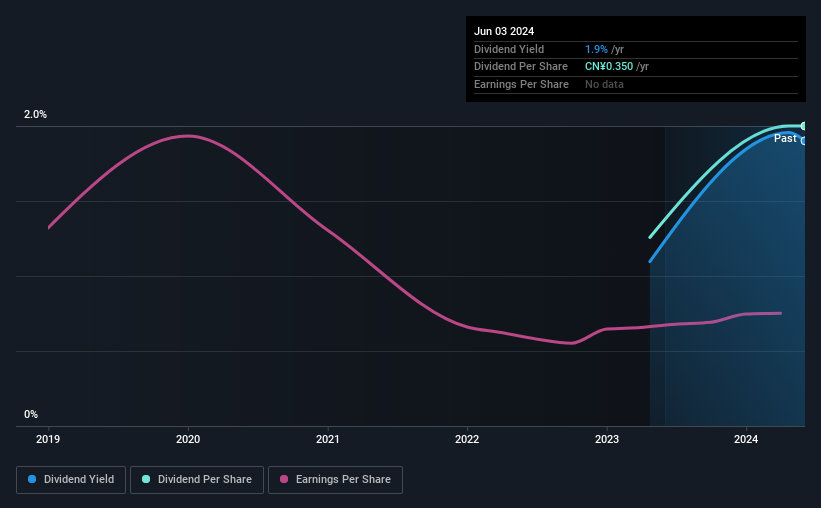Click the Jun 03 2024 tooltip date

pyautogui.click(x=504, y=31)
